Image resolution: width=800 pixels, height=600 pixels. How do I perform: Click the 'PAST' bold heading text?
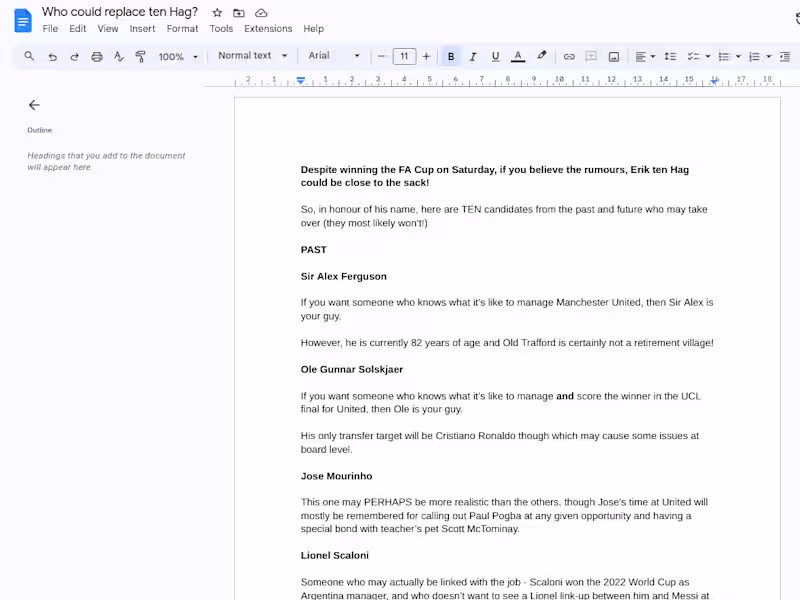313,249
